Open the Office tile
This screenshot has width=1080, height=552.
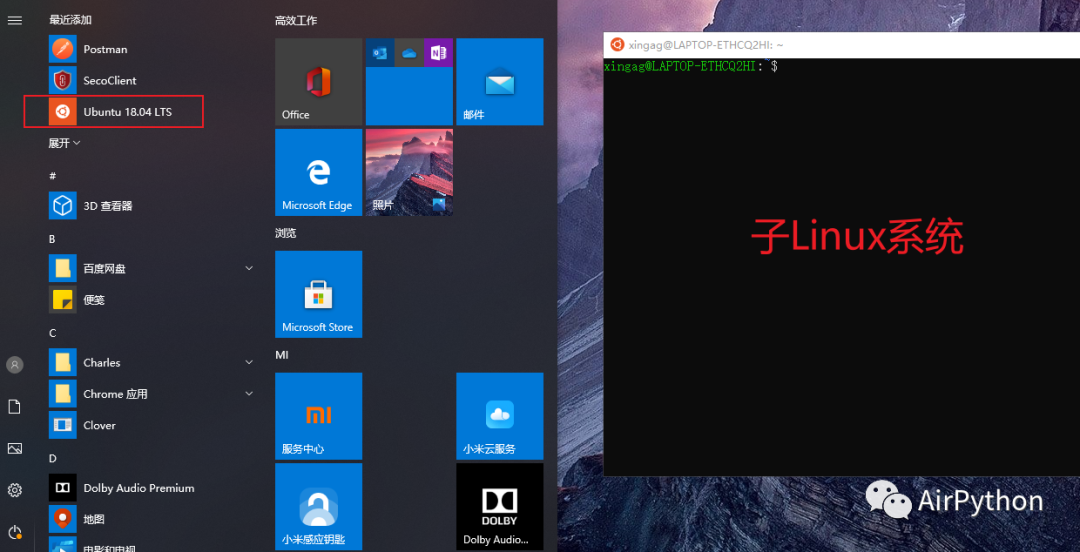(x=318, y=81)
